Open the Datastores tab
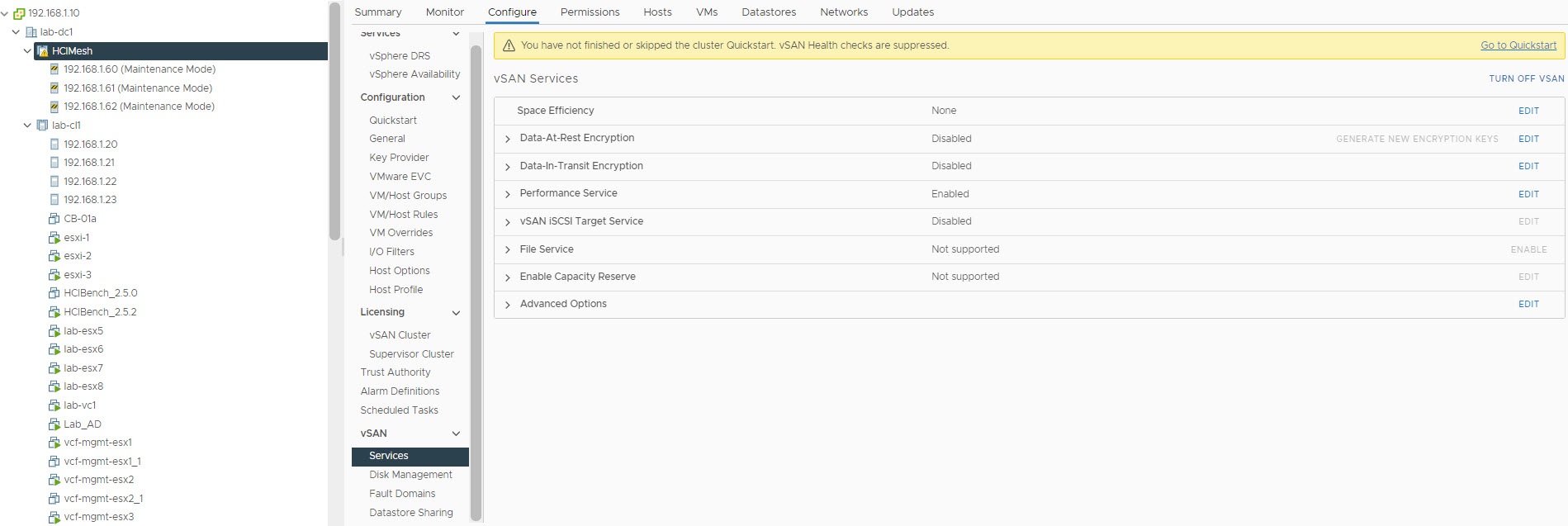1568x526 pixels. pos(768,12)
